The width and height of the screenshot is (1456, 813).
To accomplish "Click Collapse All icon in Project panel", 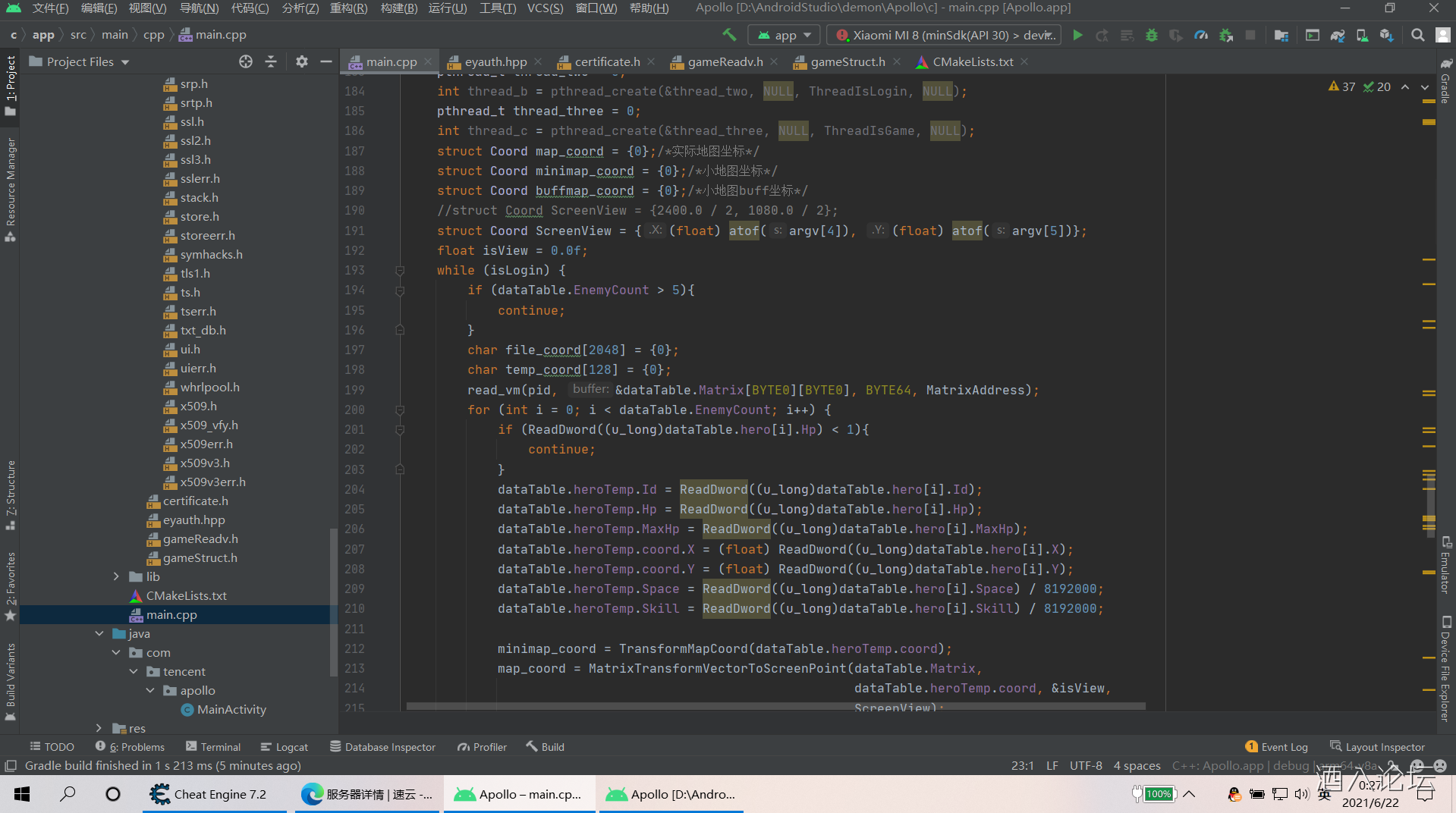I will click(x=271, y=61).
